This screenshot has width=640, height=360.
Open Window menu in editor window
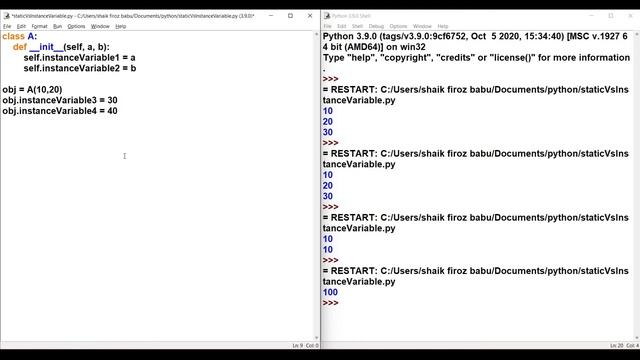point(100,26)
